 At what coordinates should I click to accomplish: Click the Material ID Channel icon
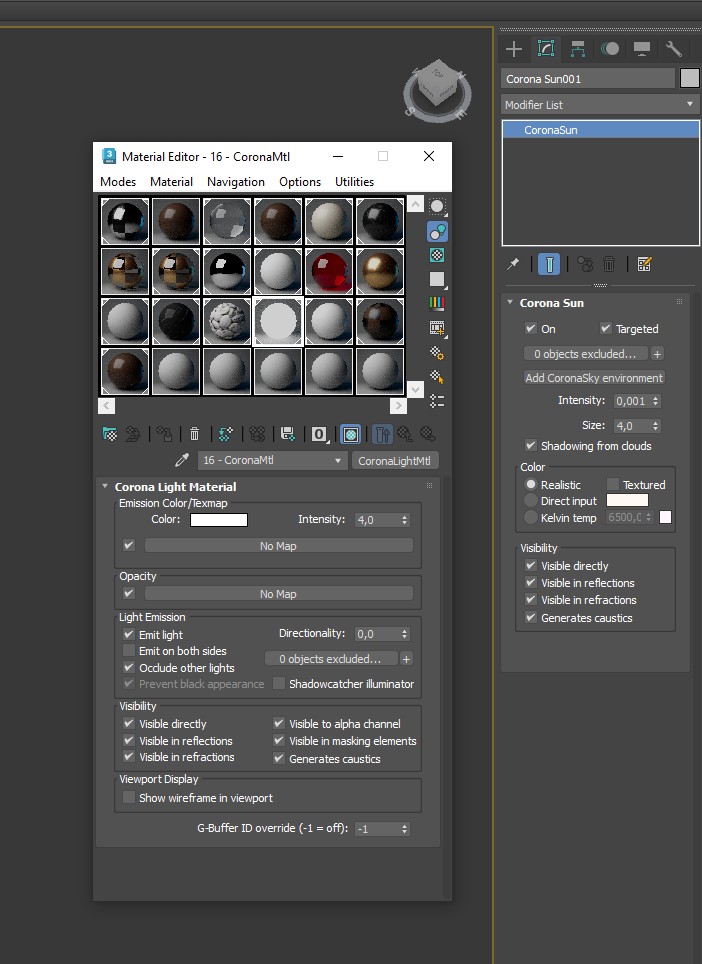[319, 435]
